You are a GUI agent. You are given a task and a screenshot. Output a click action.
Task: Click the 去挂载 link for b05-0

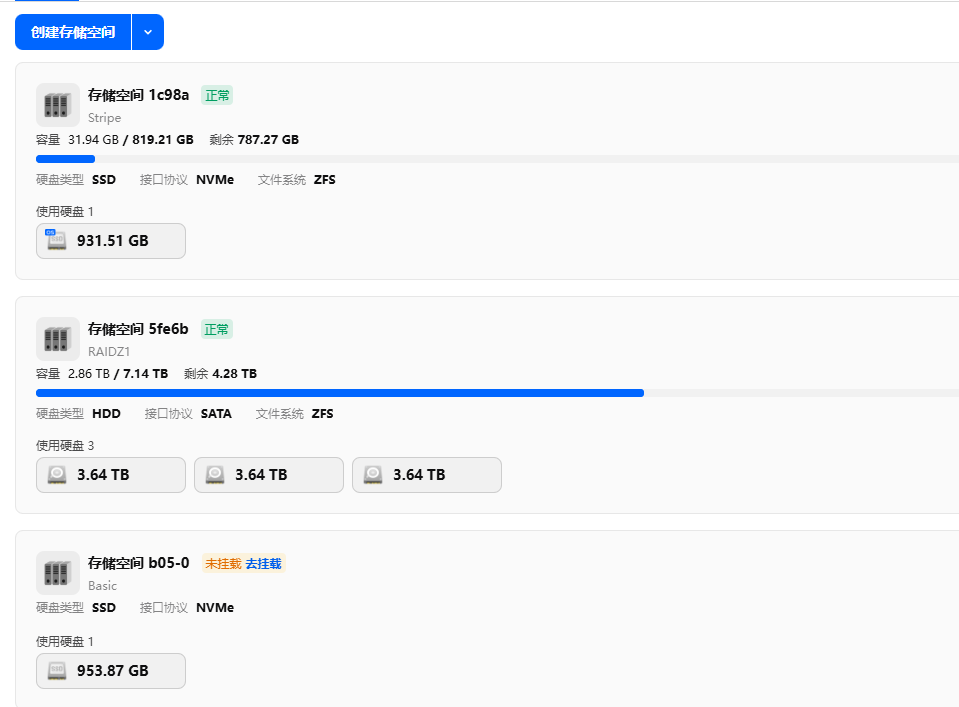pos(264,564)
